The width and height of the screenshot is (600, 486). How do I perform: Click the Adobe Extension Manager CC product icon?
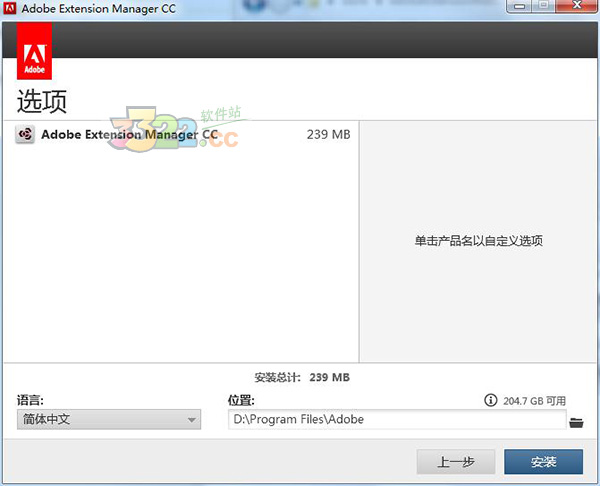tap(25, 134)
